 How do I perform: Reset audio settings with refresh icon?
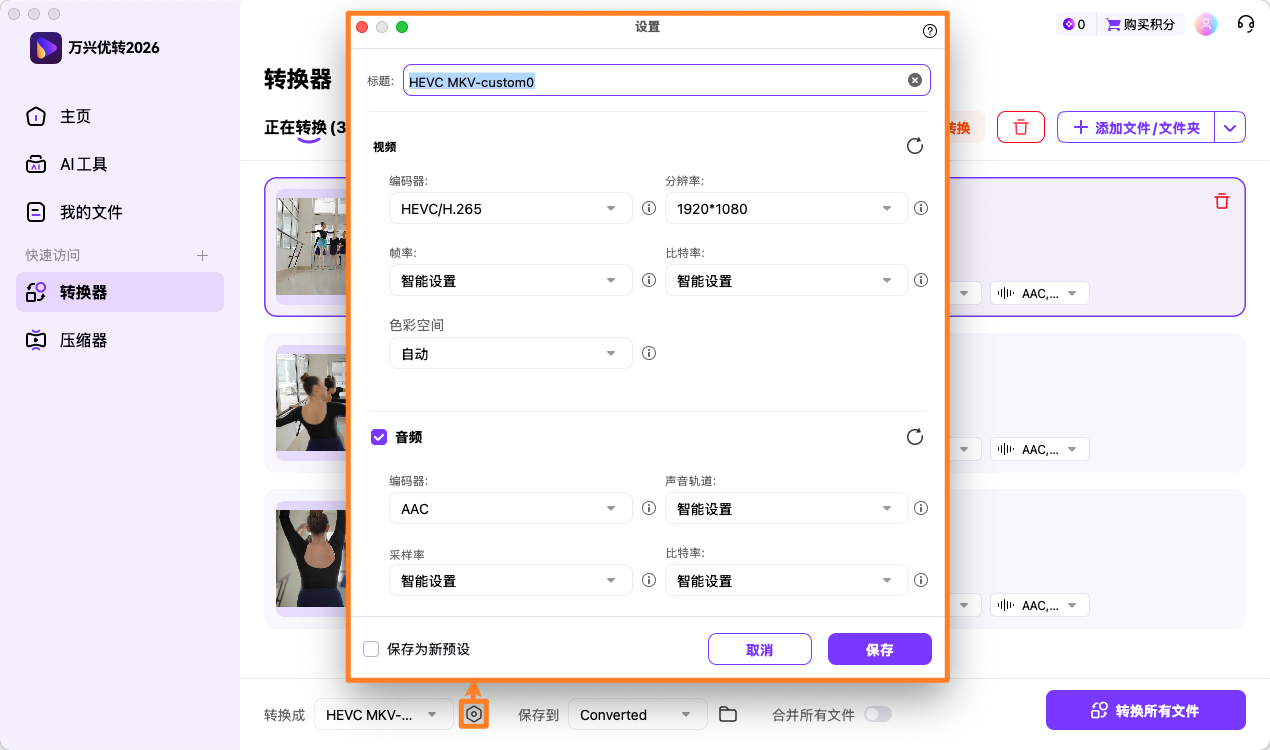[914, 437]
